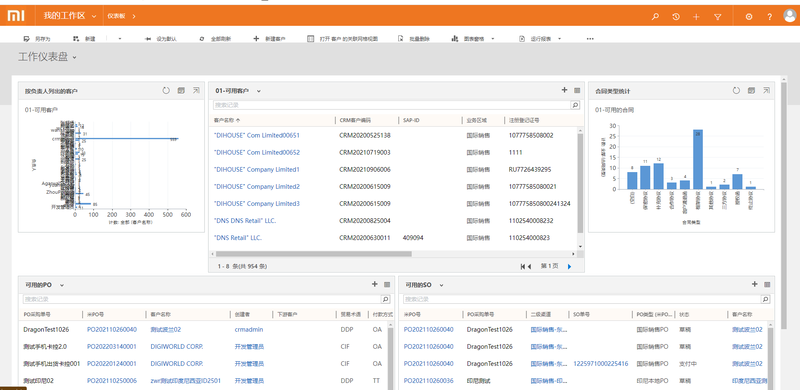Go to next page of 01-可用客户

(x=569, y=266)
